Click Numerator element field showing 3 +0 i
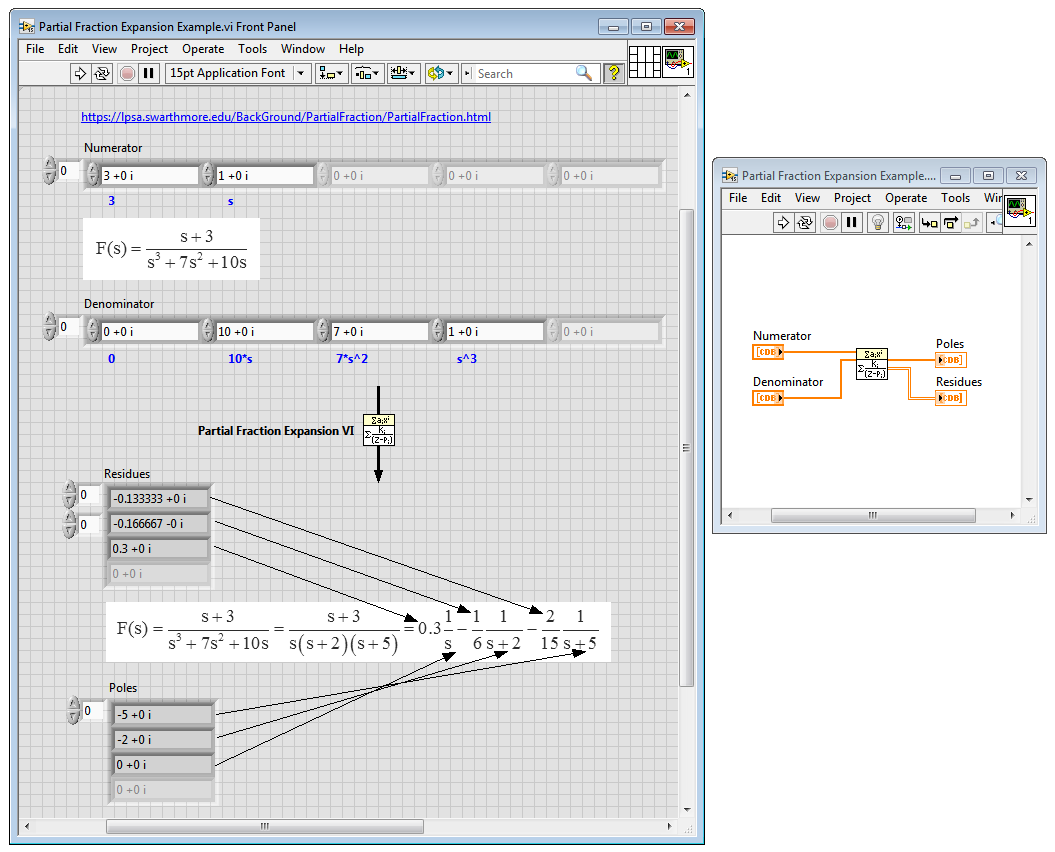This screenshot has width=1055, height=852. [149, 176]
